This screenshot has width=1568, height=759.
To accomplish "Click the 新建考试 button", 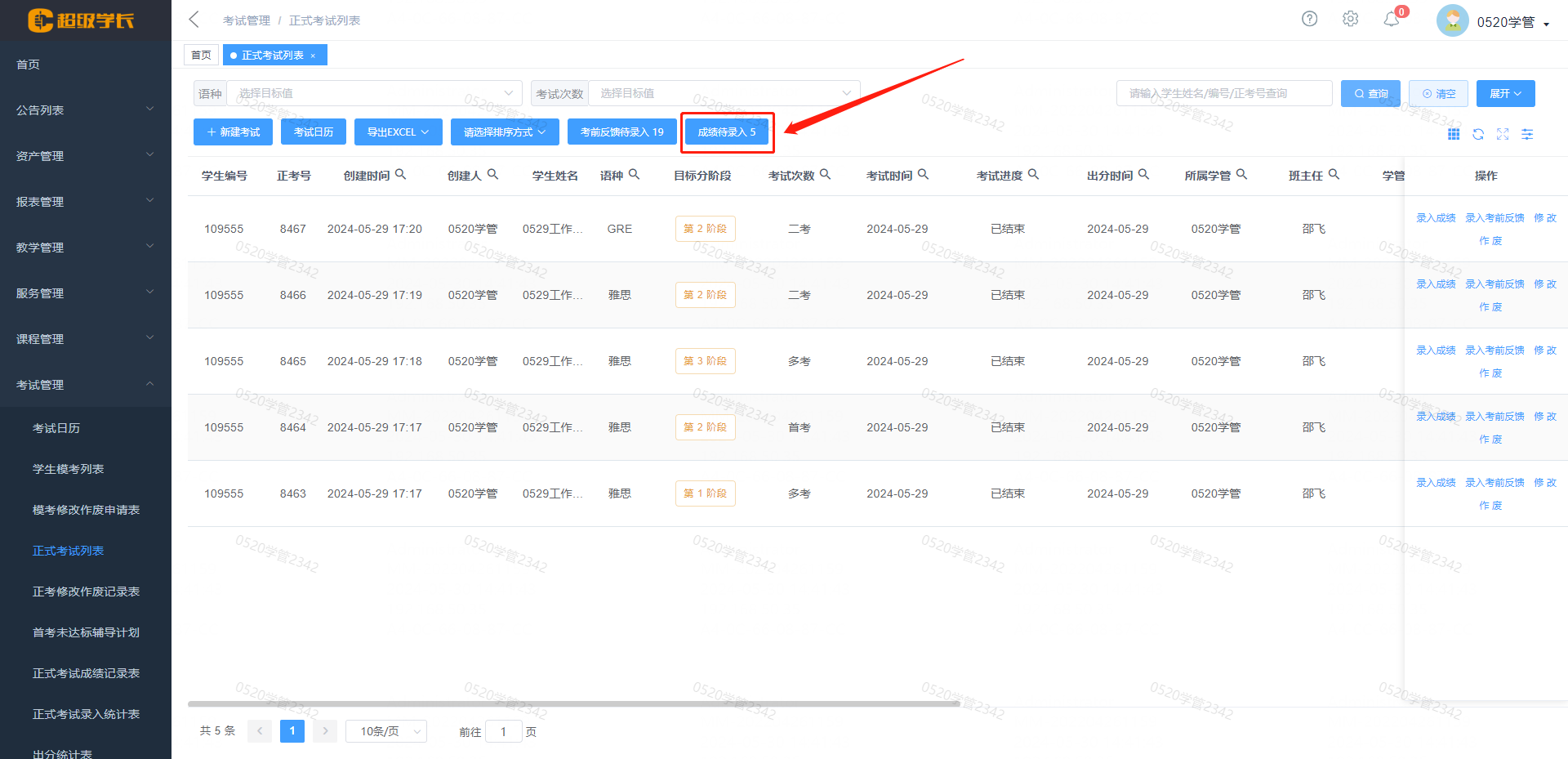I will [233, 132].
